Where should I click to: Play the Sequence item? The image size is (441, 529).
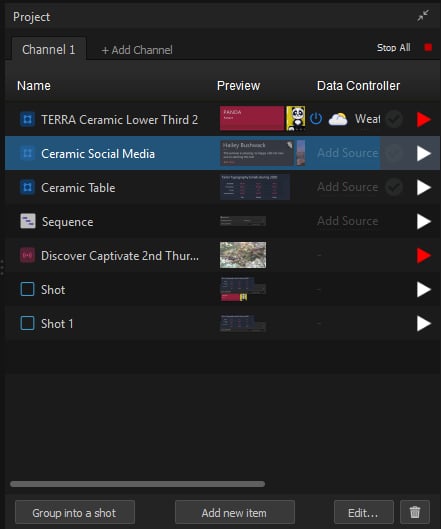tap(424, 222)
